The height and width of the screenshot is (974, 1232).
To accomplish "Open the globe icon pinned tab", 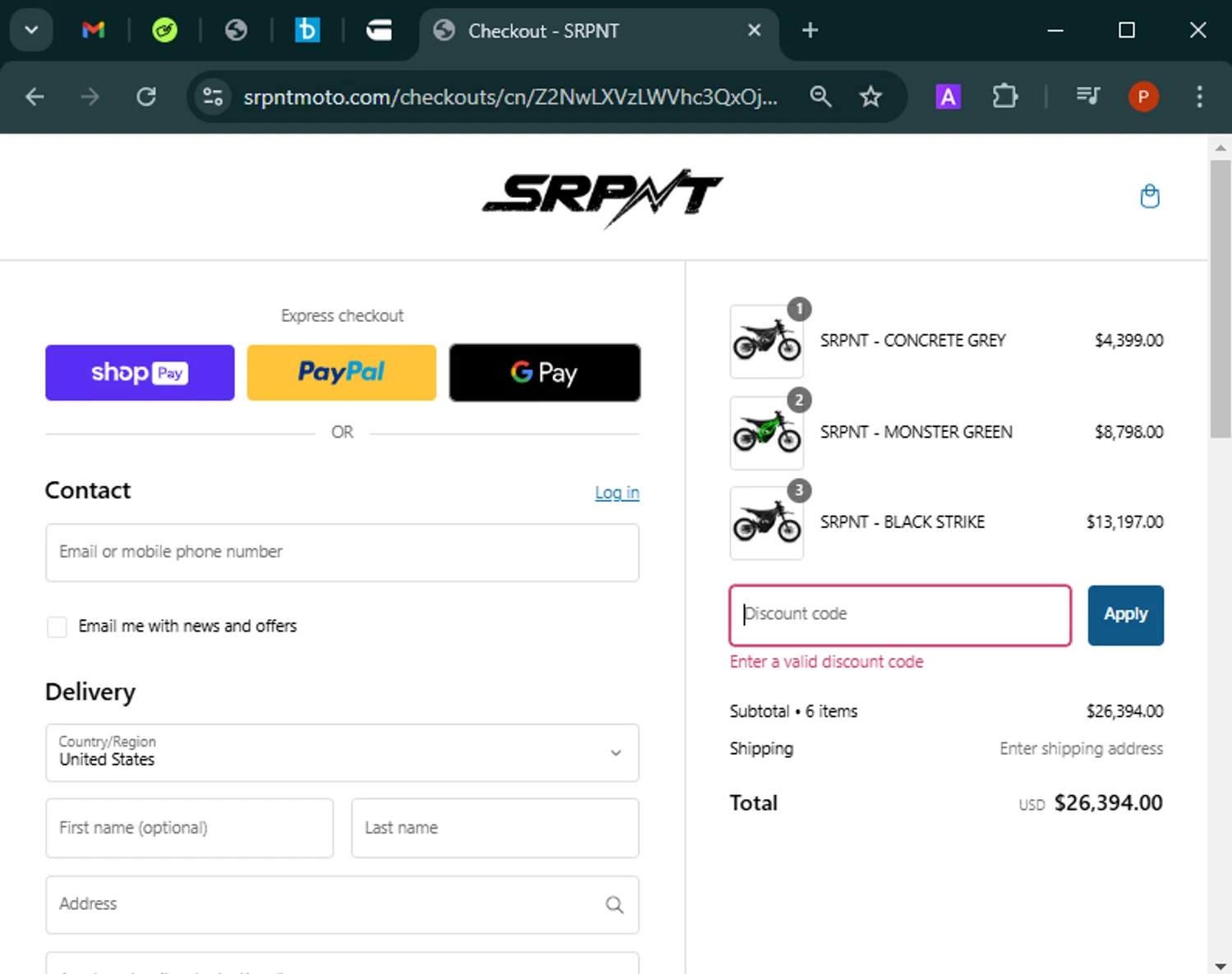I will tap(236, 30).
